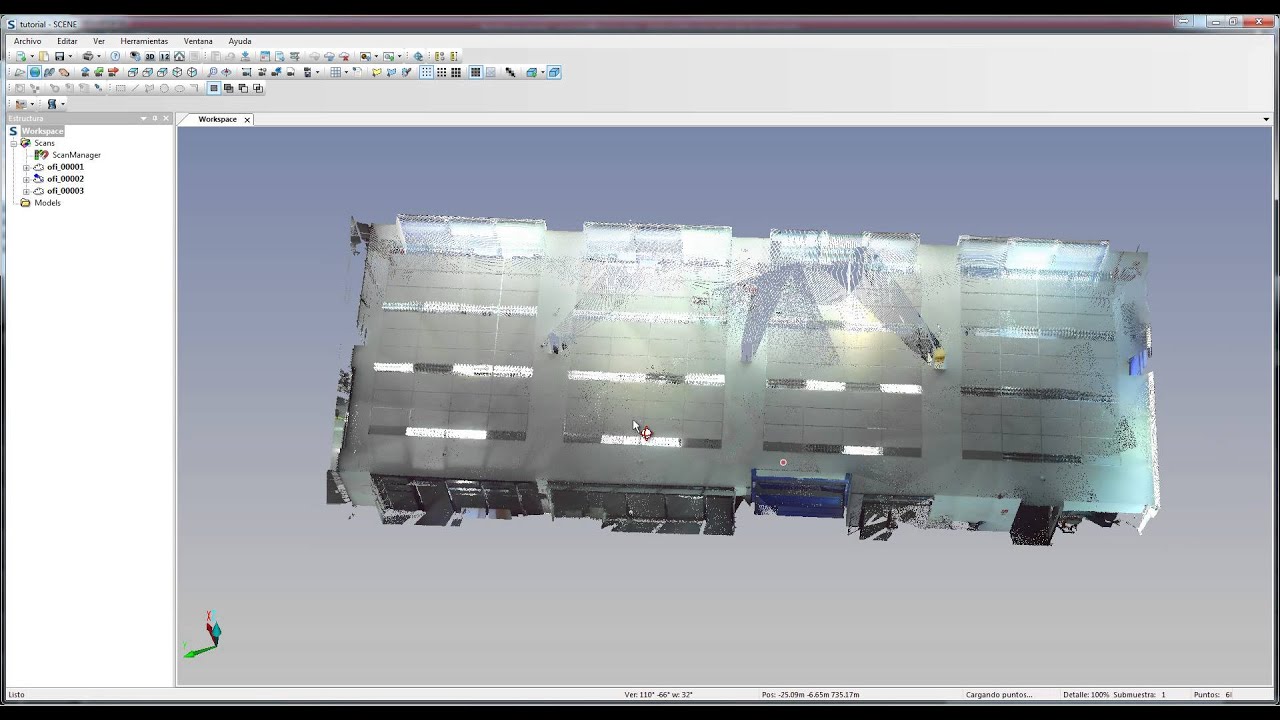Open the blue cube icon dropdown arrow
The width and height of the screenshot is (1280, 720).
click(x=542, y=72)
